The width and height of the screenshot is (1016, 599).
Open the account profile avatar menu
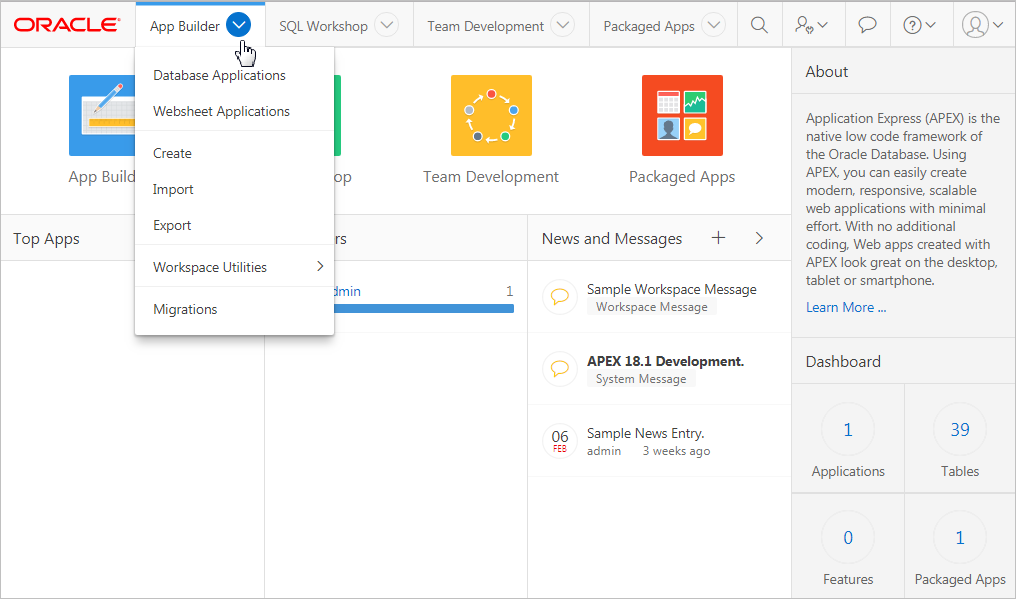click(982, 26)
